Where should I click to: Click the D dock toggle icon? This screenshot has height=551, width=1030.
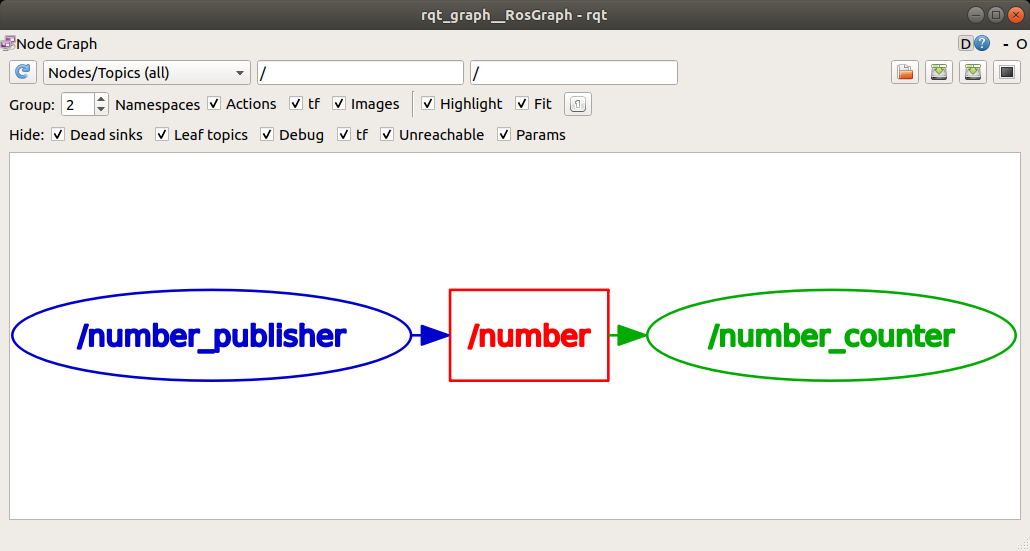click(x=965, y=44)
